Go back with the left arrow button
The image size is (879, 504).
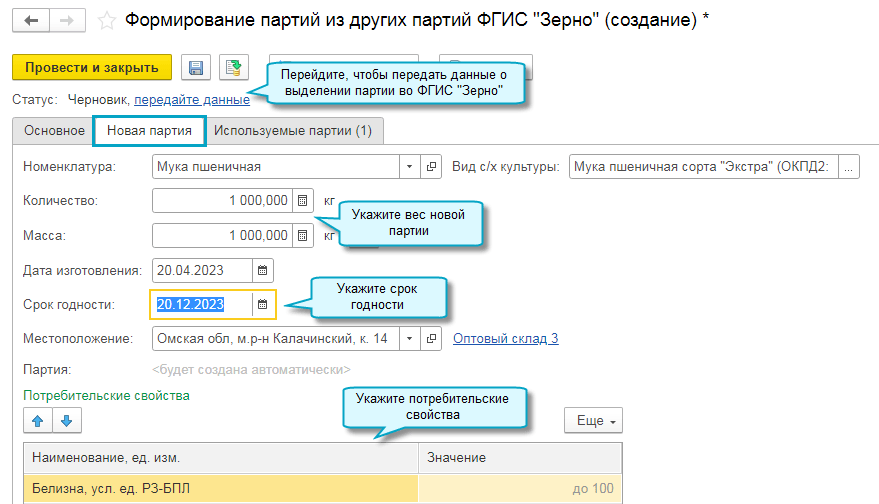pos(31,21)
